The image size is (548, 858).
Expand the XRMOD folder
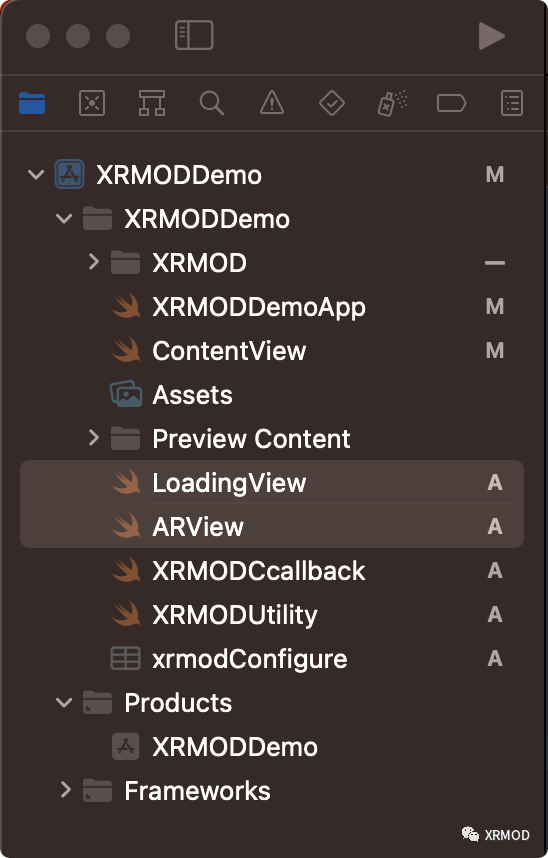[94, 262]
